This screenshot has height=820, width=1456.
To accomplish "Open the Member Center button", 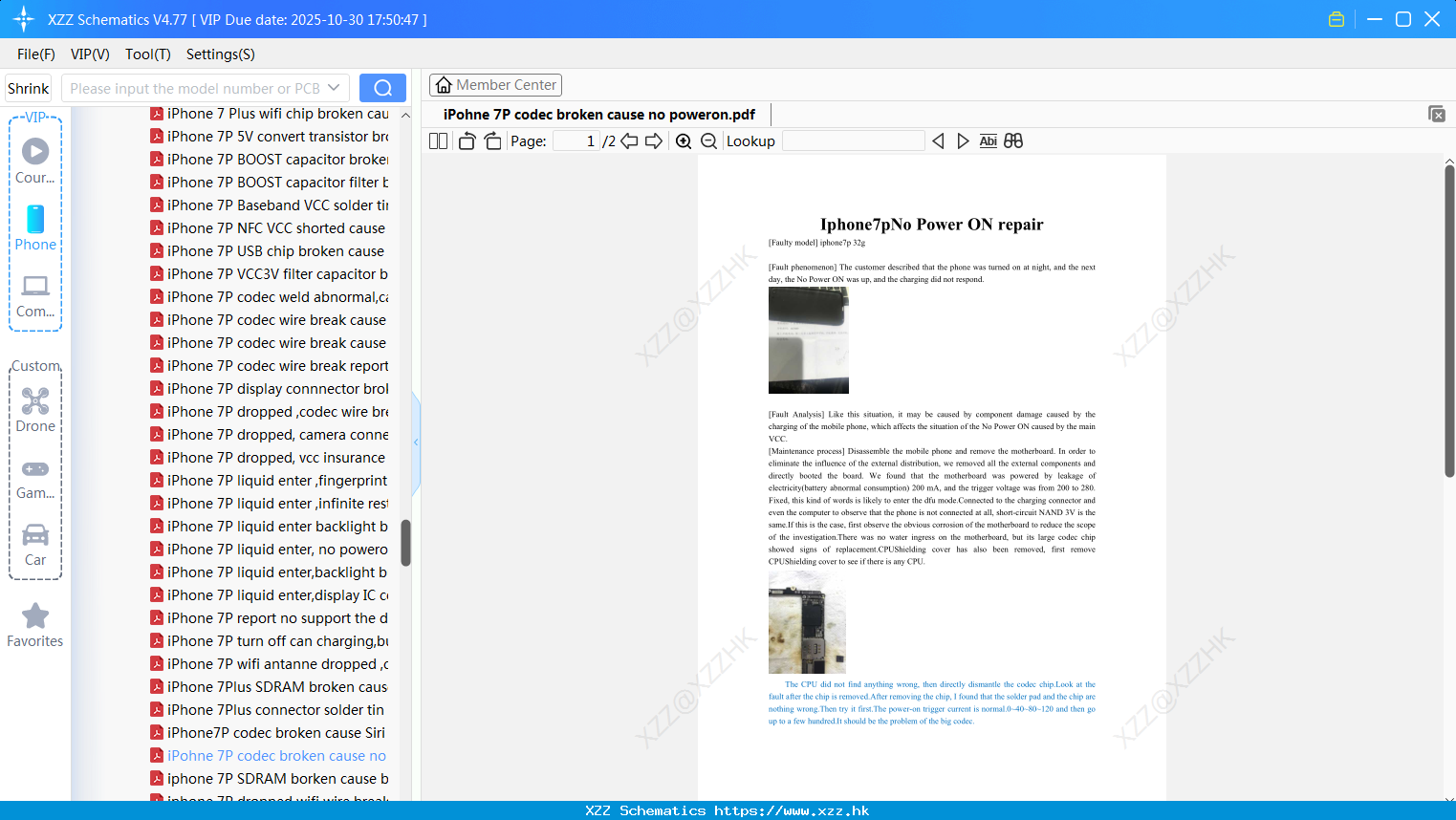I will click(495, 85).
